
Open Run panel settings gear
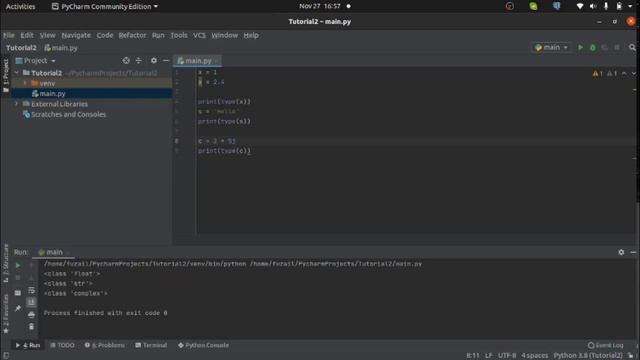[621, 252]
